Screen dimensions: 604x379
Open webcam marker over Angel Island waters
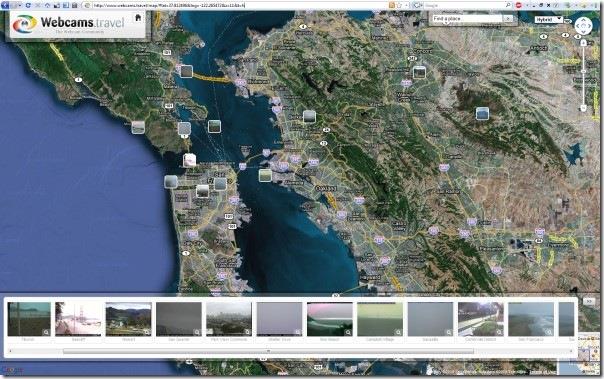pos(215,126)
